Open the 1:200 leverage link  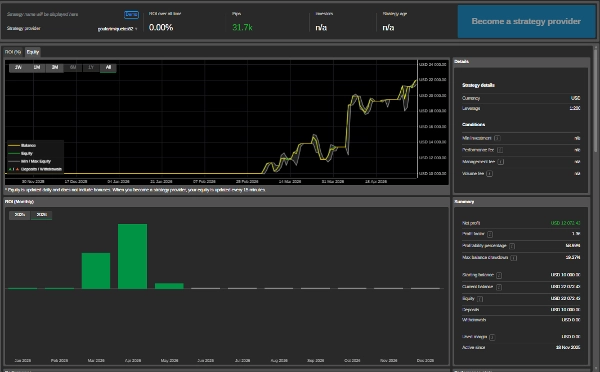point(575,108)
